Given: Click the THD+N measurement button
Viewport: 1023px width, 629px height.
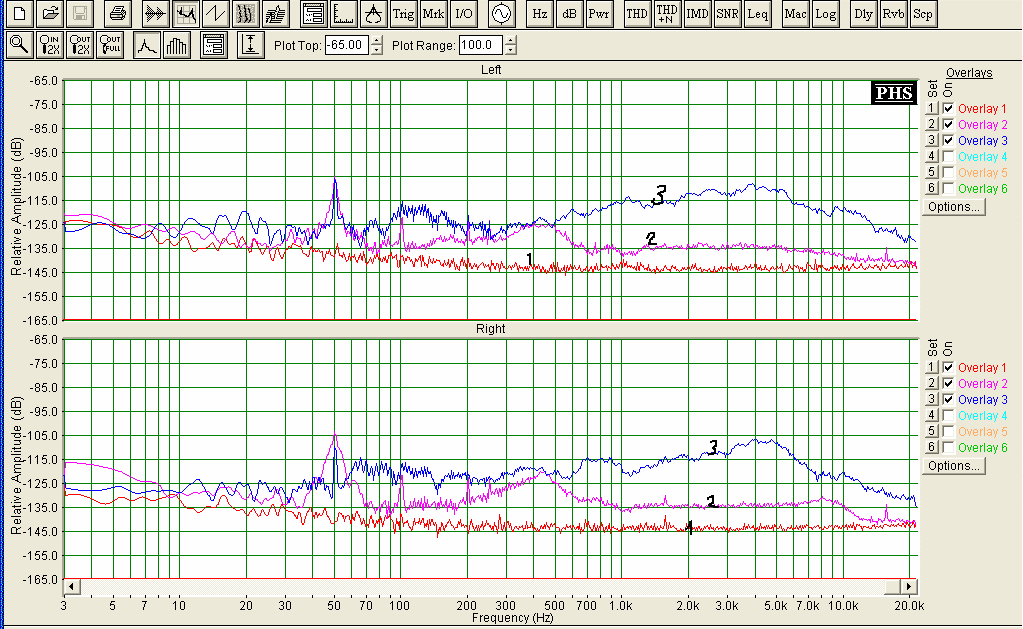Looking at the screenshot, I should 667,14.
